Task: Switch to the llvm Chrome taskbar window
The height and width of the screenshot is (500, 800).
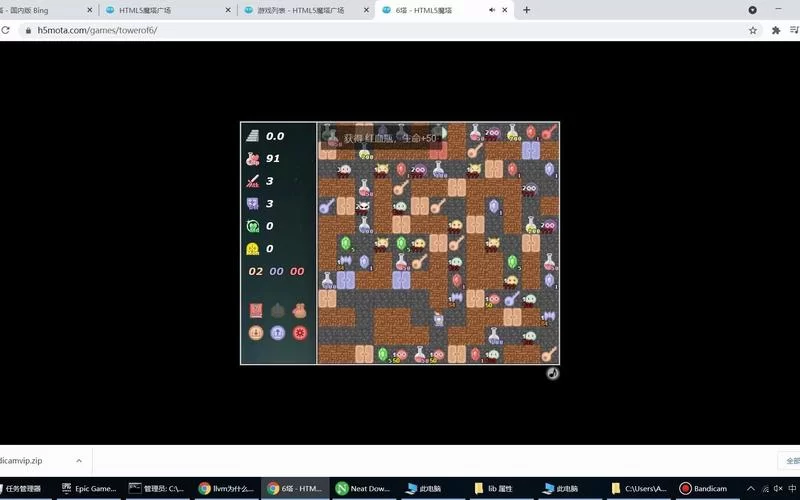Action: [x=227, y=488]
